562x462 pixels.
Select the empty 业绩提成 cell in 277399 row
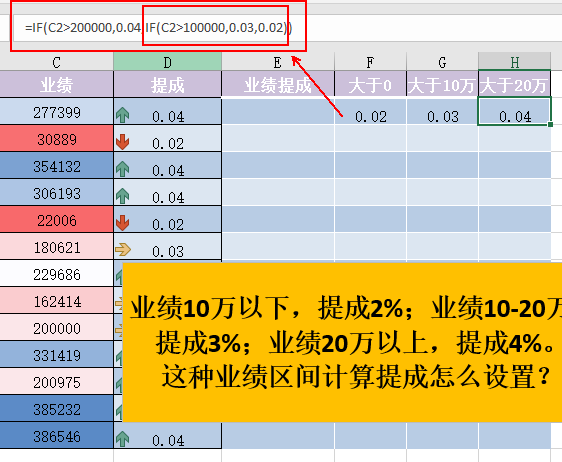pos(278,112)
